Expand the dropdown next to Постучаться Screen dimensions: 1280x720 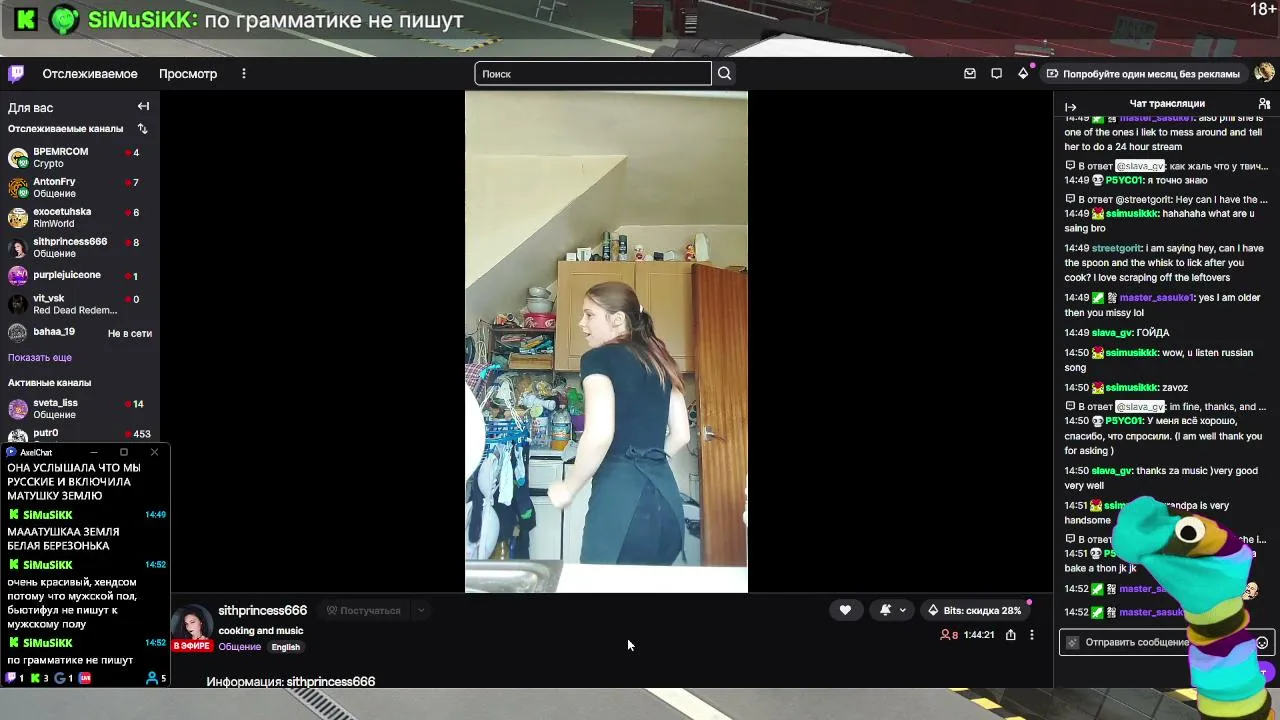[421, 610]
